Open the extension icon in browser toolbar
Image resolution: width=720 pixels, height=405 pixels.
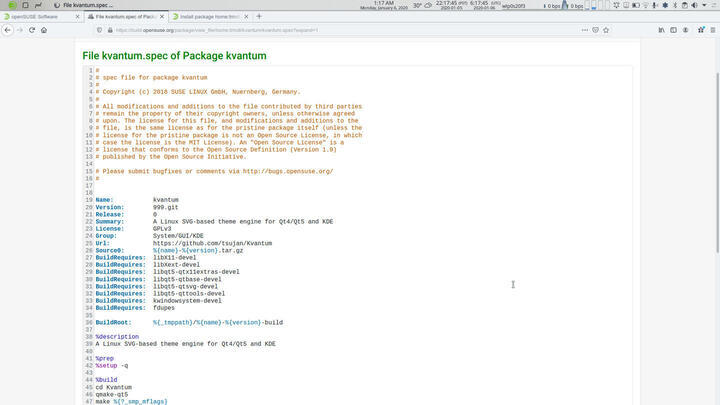701,30
